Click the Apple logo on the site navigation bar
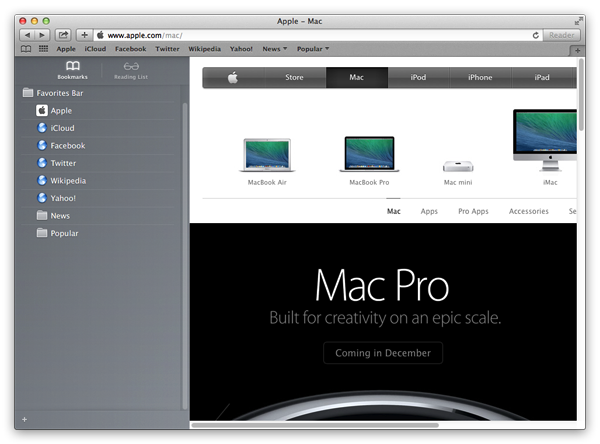The image size is (600, 444). (x=233, y=78)
